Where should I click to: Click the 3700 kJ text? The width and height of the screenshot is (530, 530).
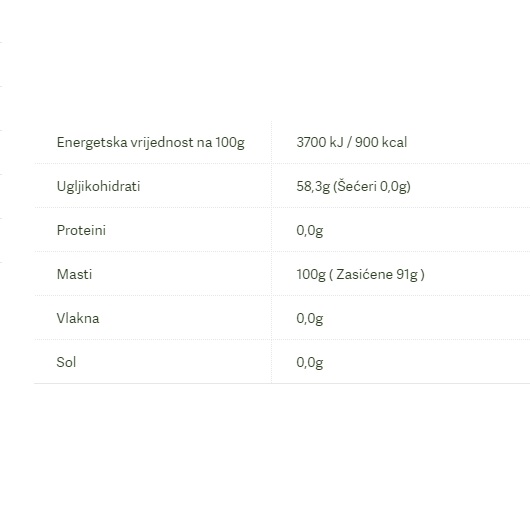pyautogui.click(x=320, y=142)
